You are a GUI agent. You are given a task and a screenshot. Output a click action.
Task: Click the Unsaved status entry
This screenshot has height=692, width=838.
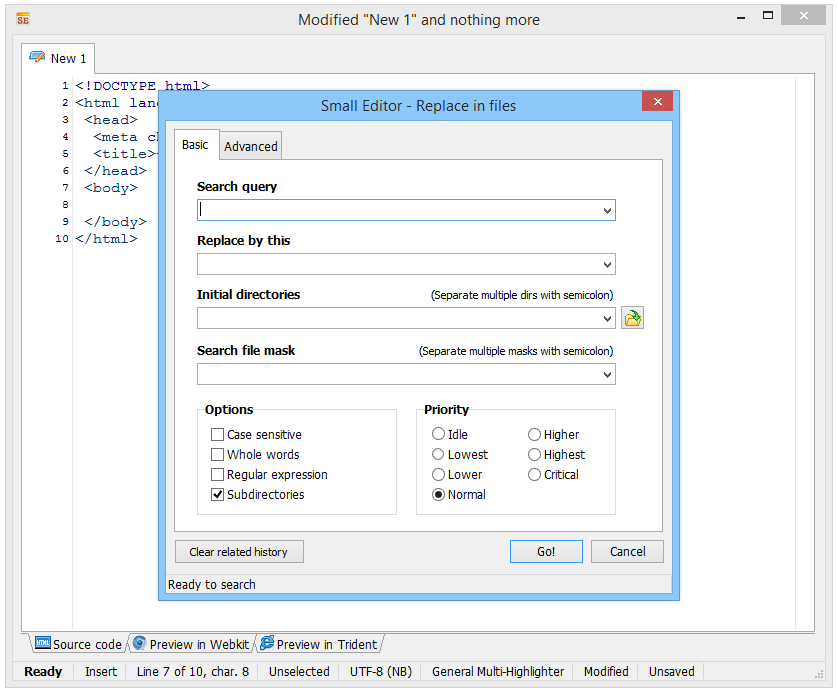671,672
